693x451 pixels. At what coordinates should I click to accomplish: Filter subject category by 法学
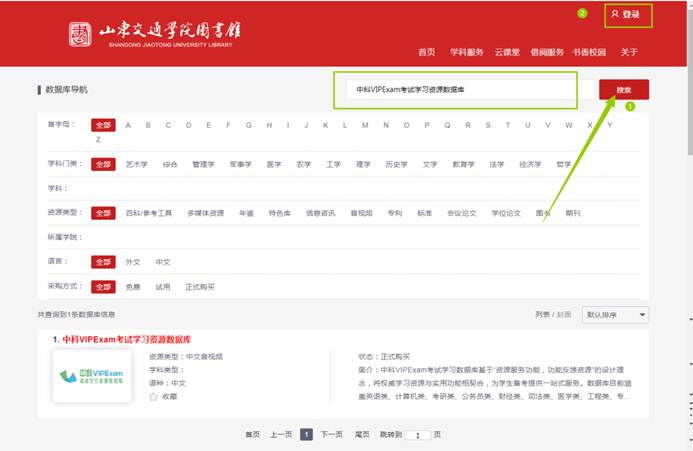tap(497, 164)
